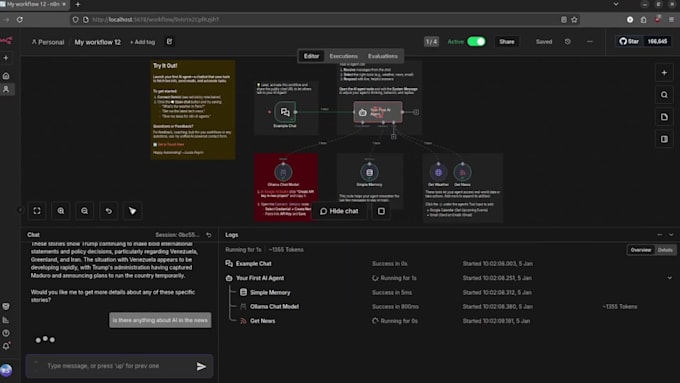Click the n8n logo in the sidebar
This screenshot has height=383, width=680.
(x=6, y=40)
